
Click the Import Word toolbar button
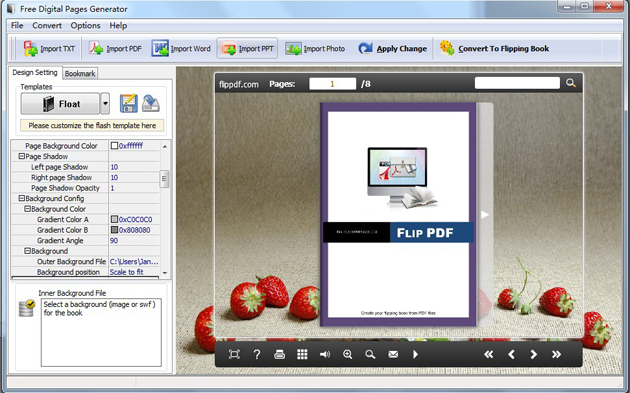point(181,49)
